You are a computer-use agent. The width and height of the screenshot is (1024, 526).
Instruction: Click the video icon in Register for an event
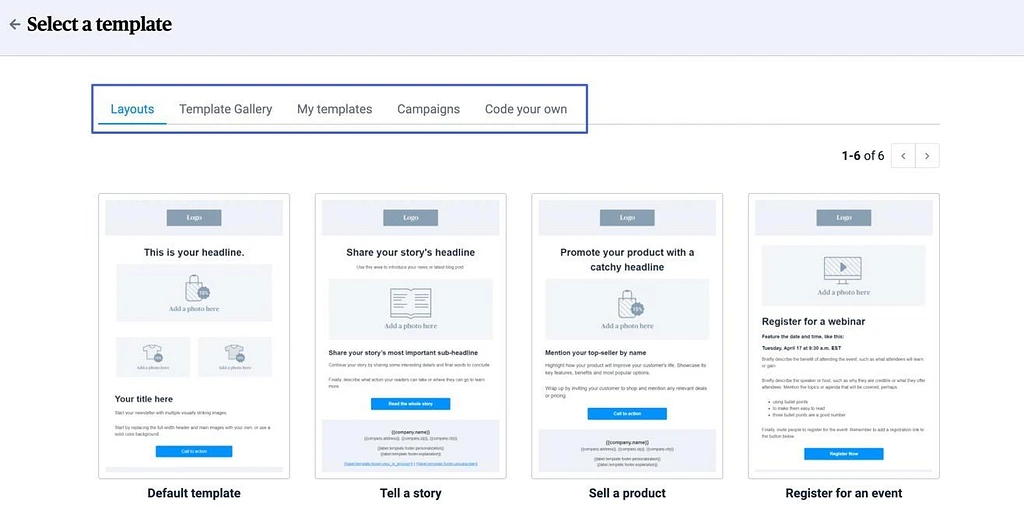point(843,270)
